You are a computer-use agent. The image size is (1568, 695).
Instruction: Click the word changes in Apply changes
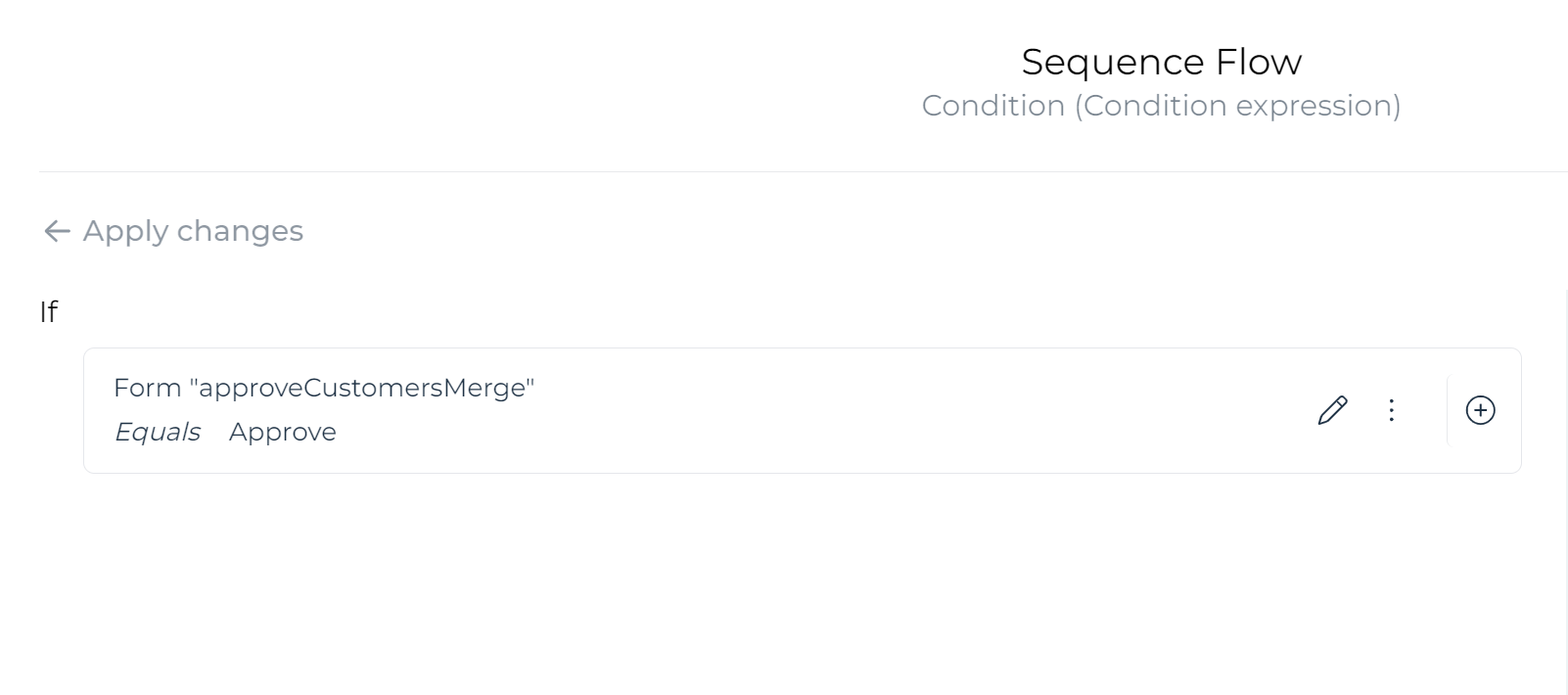(x=240, y=231)
